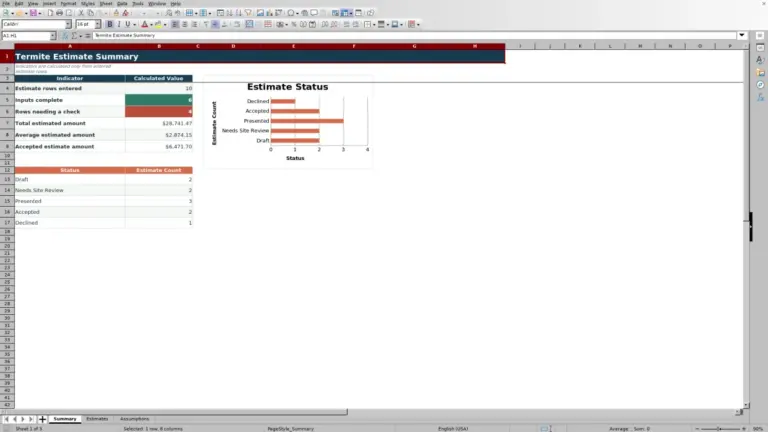Click the column A header
768x432 pixels.
coord(70,46)
